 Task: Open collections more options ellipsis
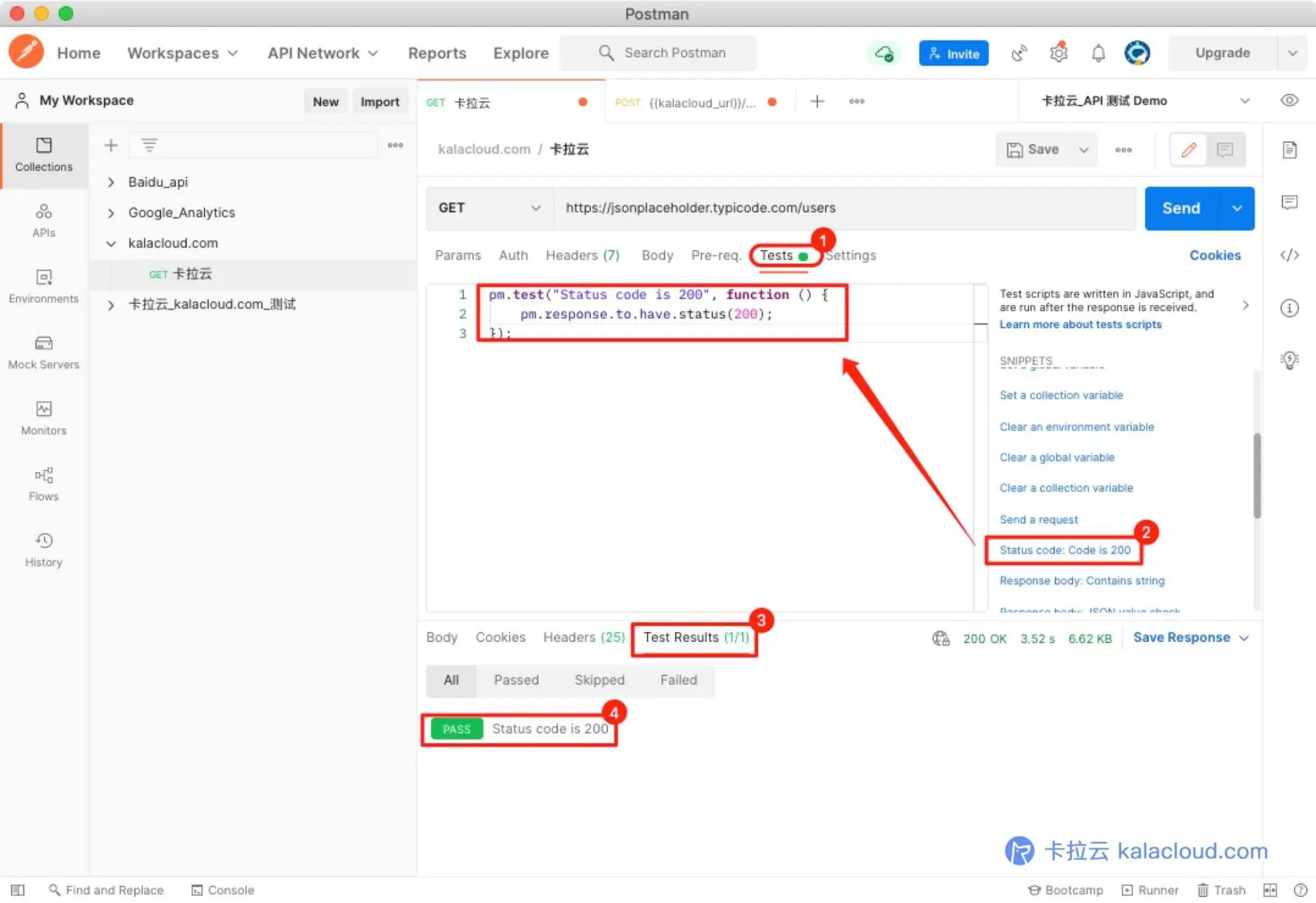(395, 145)
